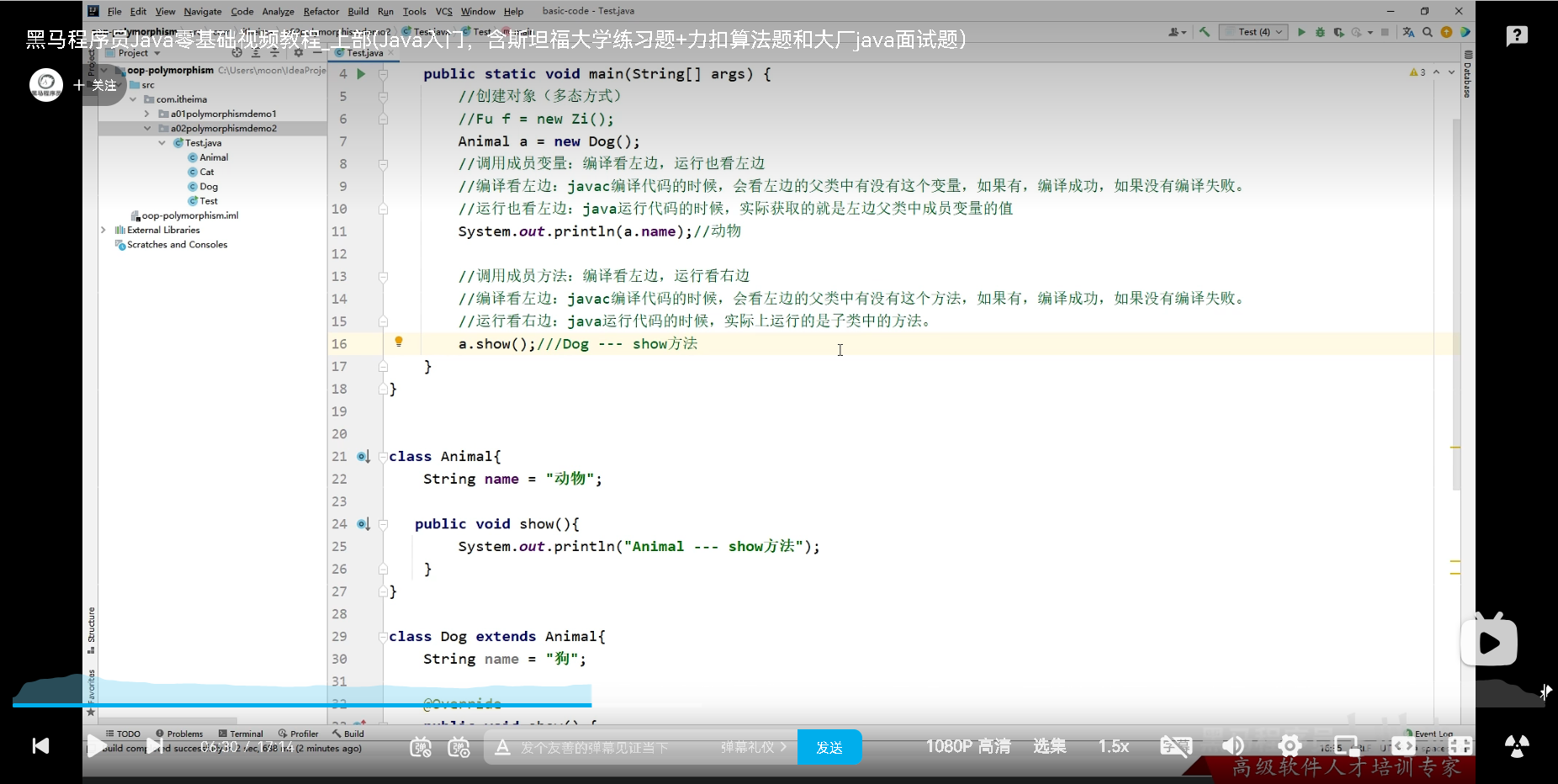Open the Refactor menu
This screenshot has height=784, width=1558.
pyautogui.click(x=321, y=12)
